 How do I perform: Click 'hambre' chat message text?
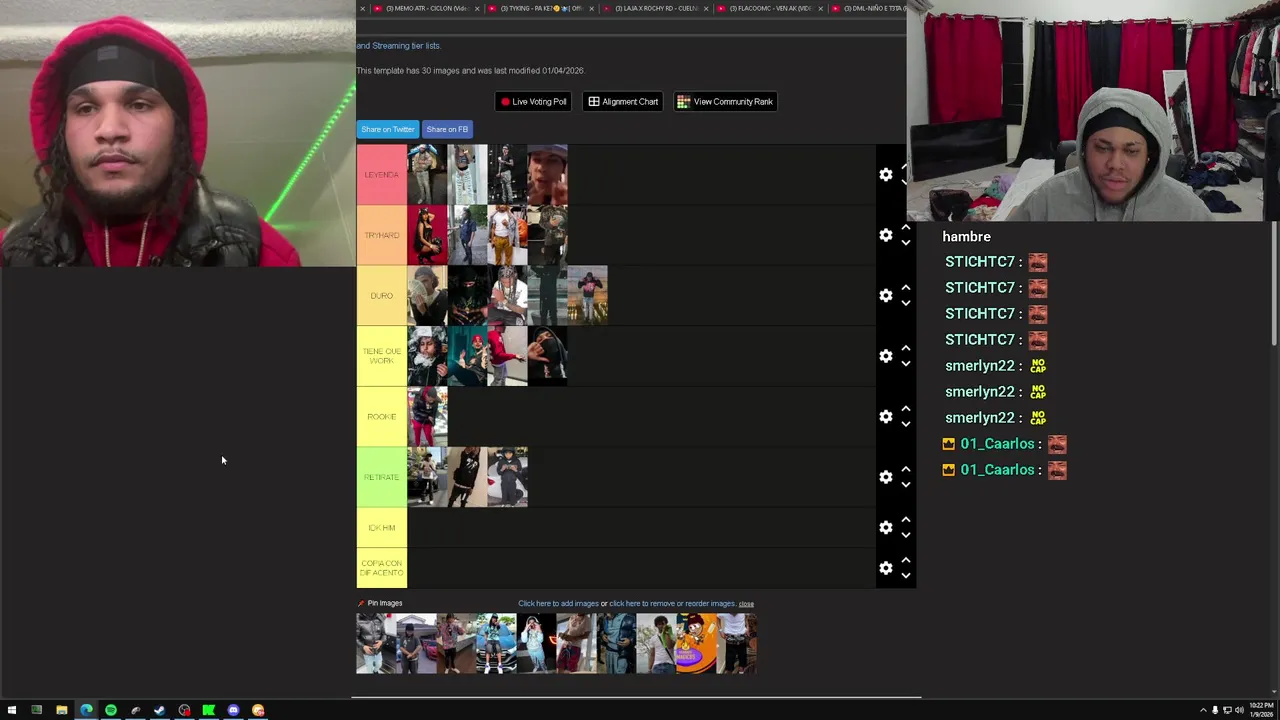(966, 237)
